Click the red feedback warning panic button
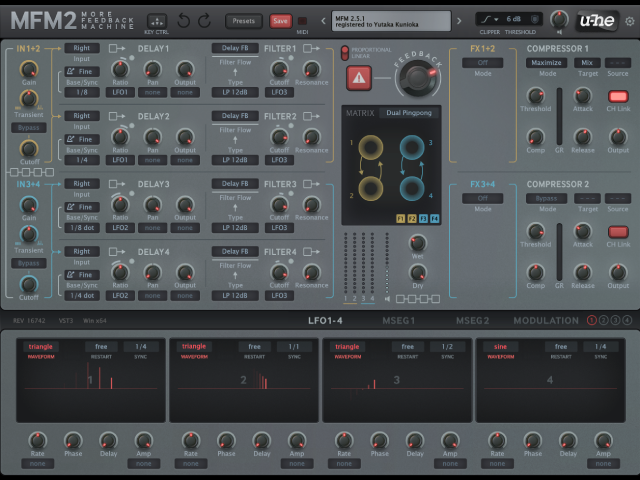Image resolution: width=640 pixels, height=480 pixels. (x=359, y=78)
